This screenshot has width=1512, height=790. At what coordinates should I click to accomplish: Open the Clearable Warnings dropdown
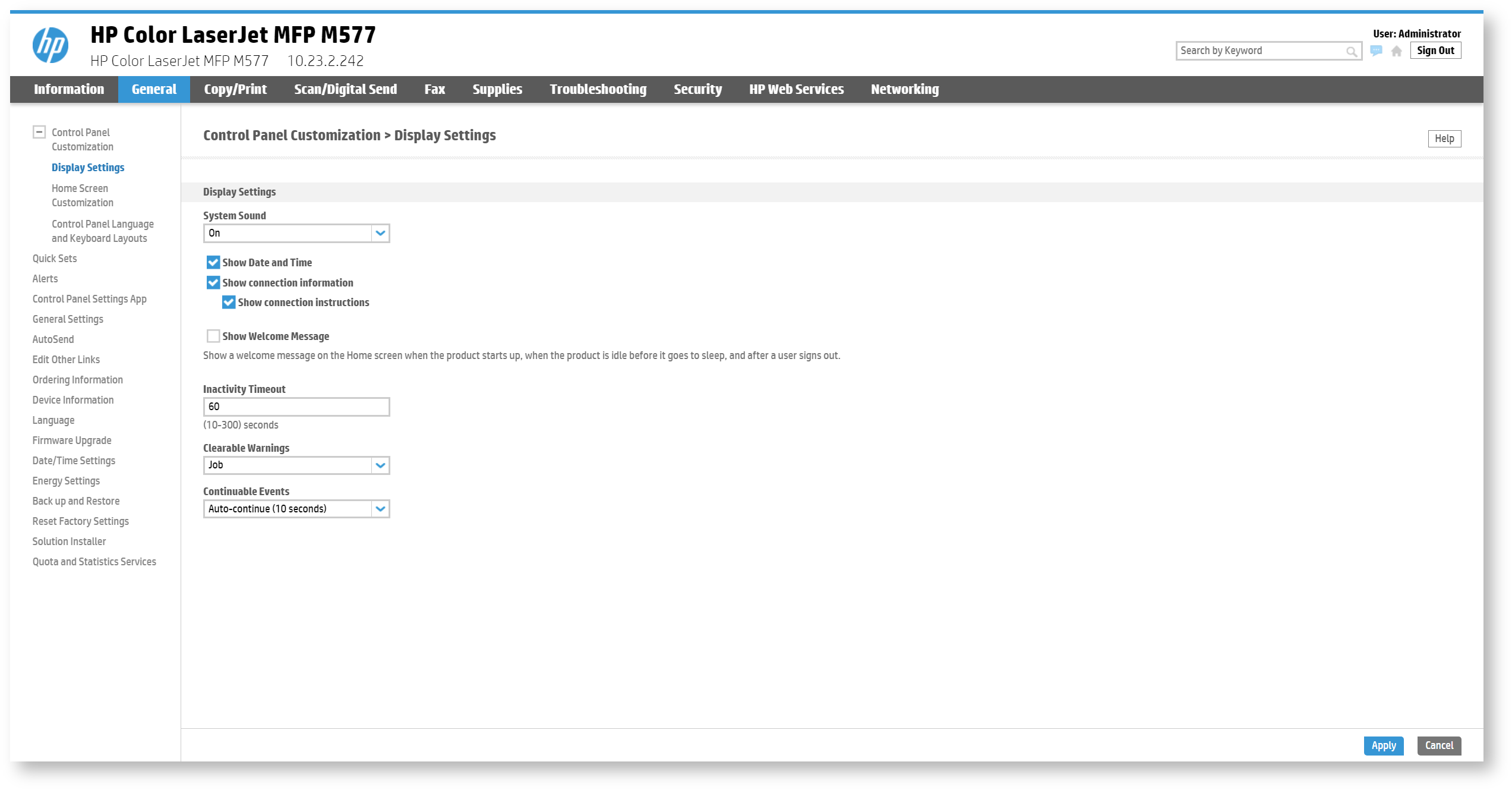tap(296, 465)
